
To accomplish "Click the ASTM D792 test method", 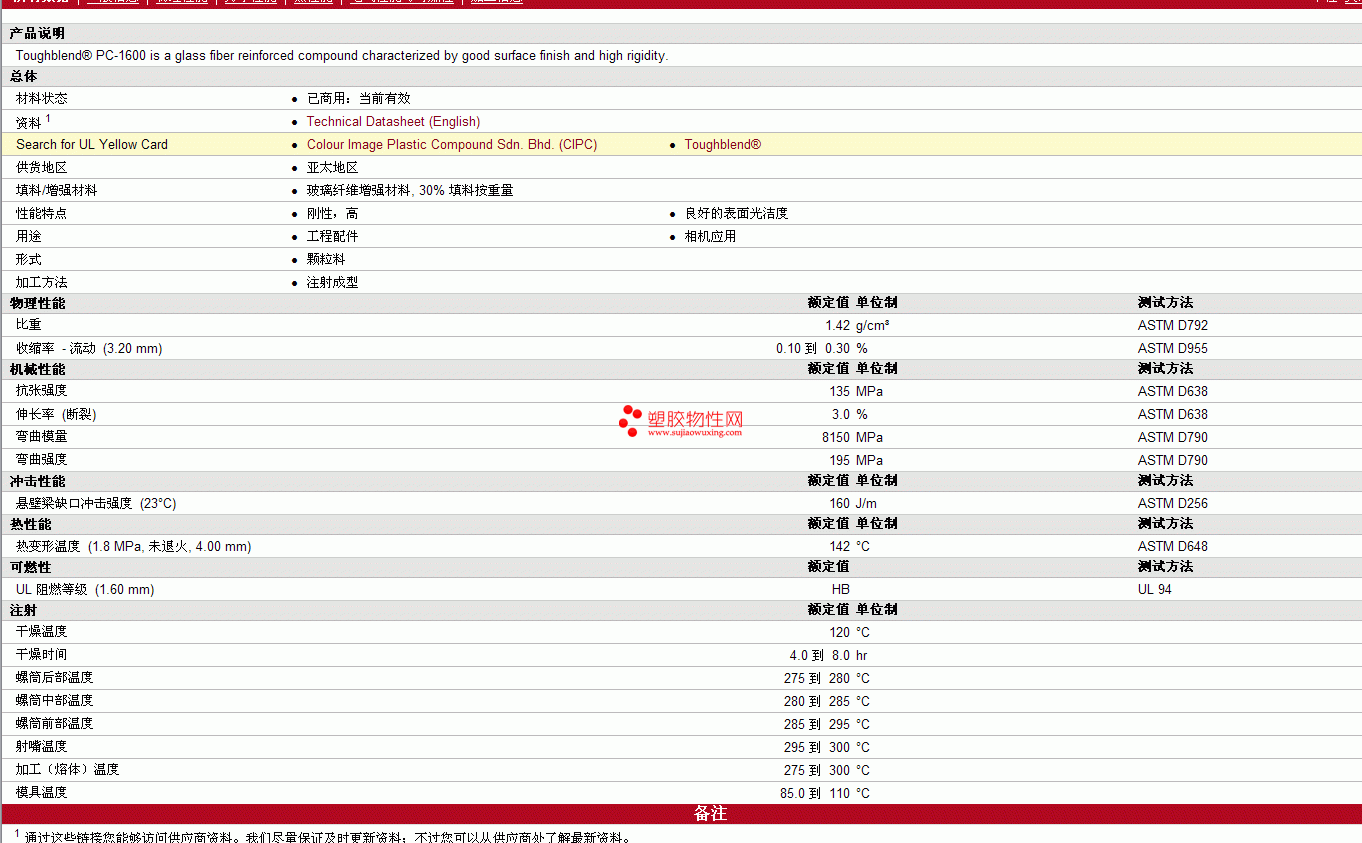I will click(1173, 325).
